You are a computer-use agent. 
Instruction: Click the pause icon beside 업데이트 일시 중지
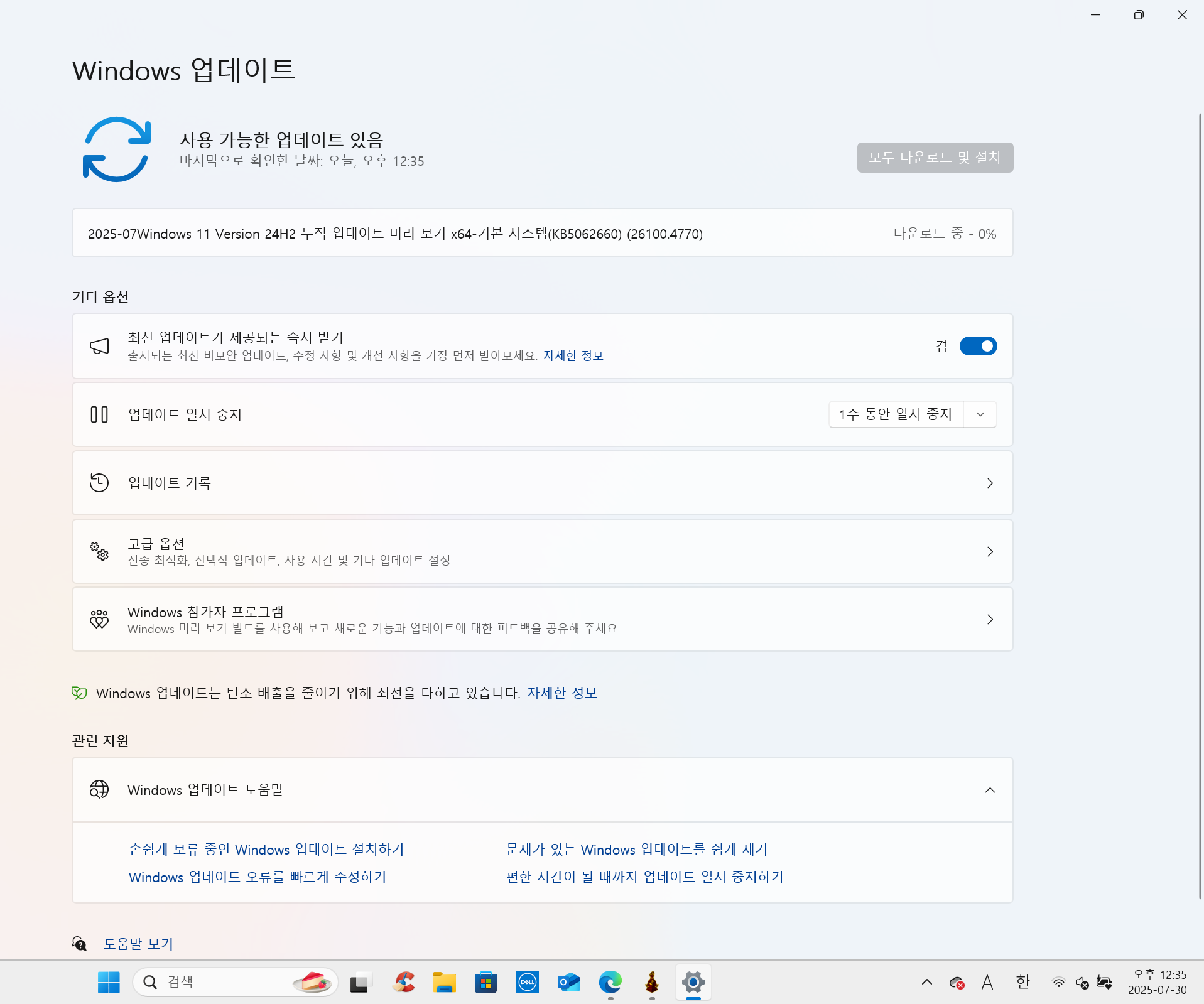click(99, 414)
